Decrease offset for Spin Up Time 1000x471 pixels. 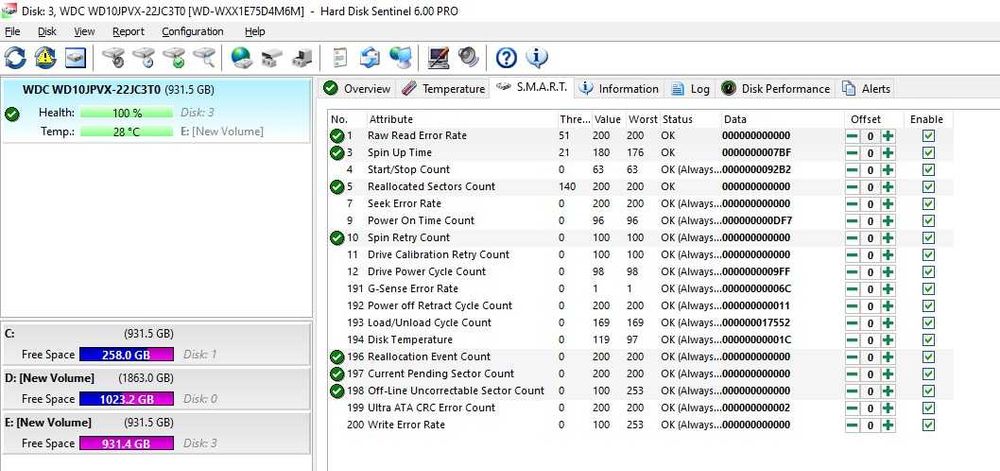tap(853, 153)
